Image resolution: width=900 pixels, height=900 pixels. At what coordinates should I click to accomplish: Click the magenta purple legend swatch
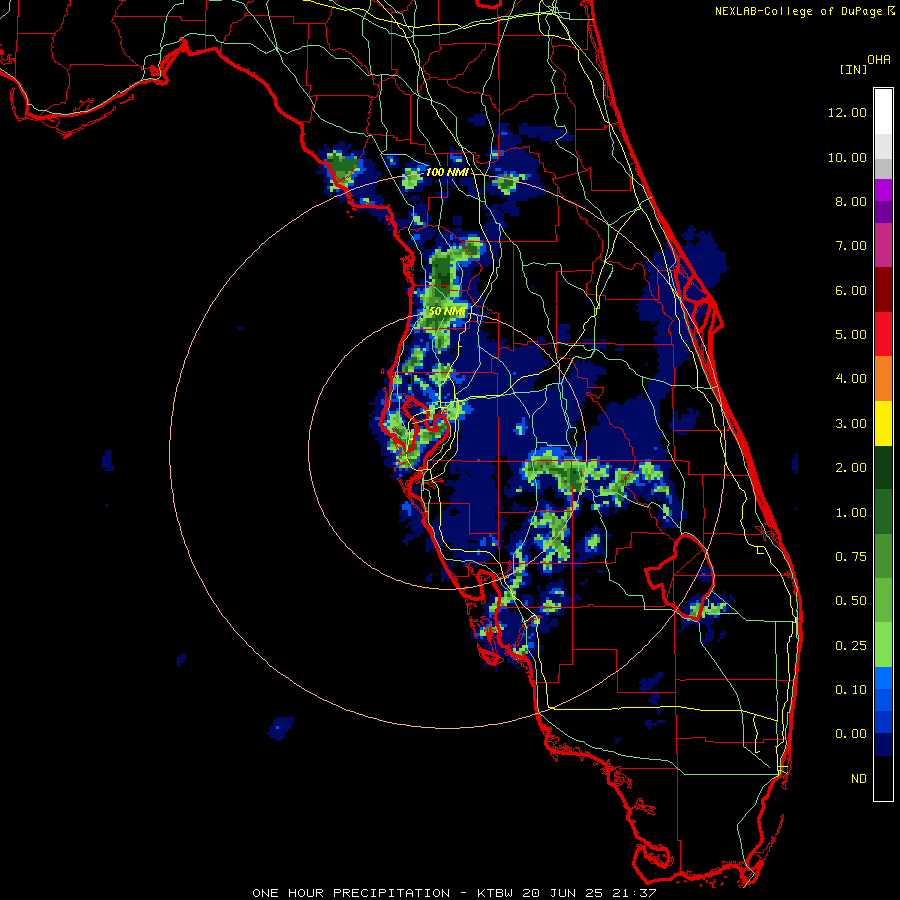point(883,190)
